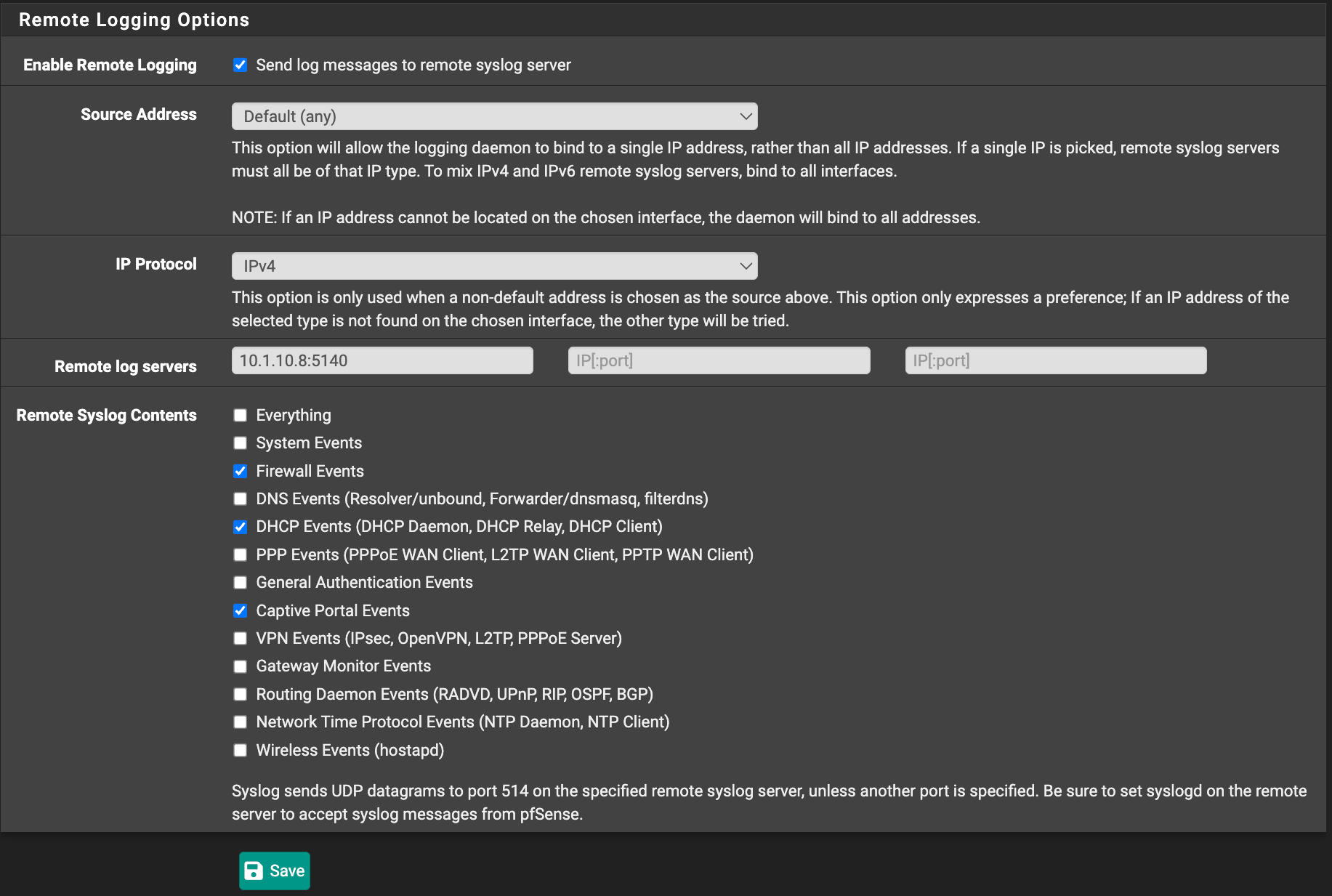This screenshot has width=1332, height=896.
Task: Disable Firewall Events logging
Action: 241,471
